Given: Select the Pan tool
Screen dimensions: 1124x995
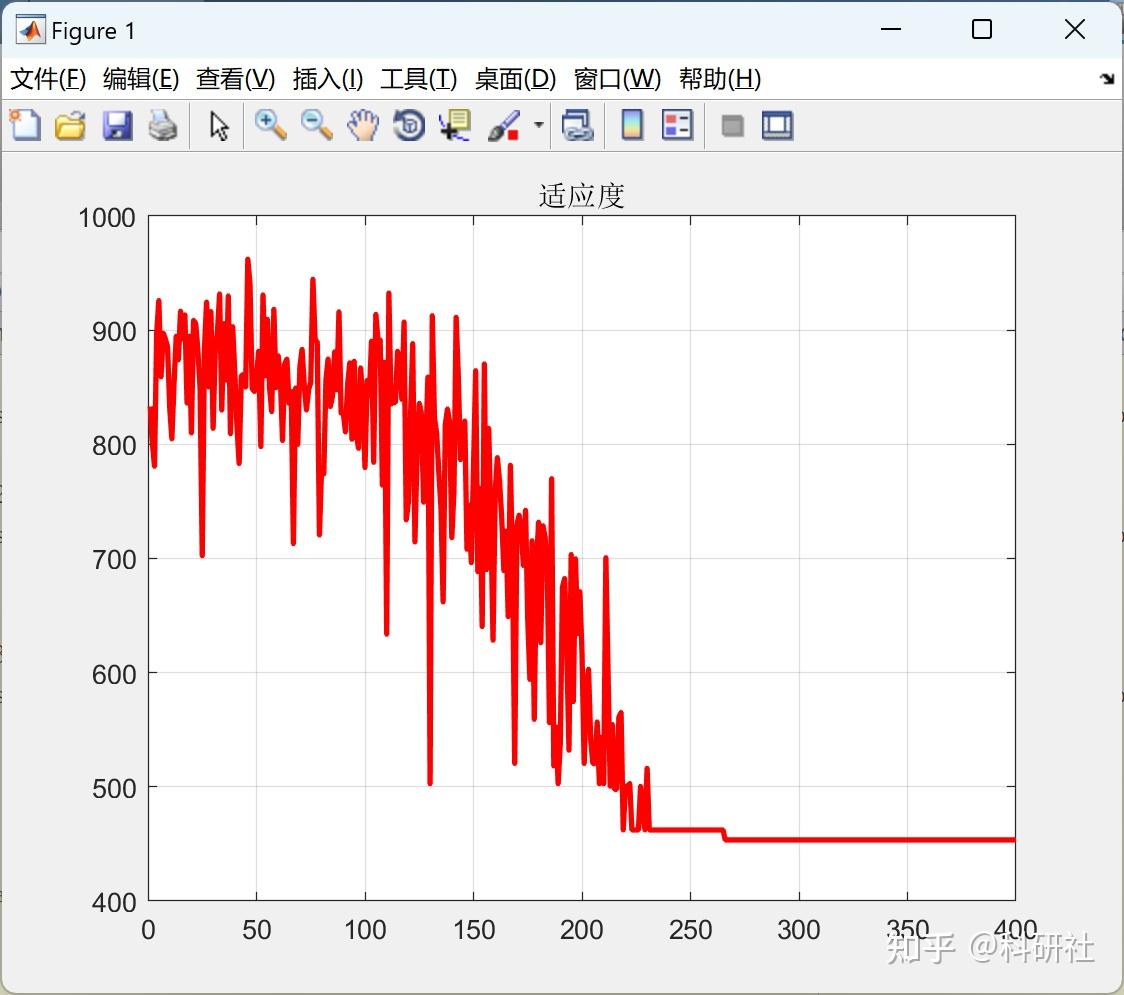Looking at the screenshot, I should click(363, 125).
